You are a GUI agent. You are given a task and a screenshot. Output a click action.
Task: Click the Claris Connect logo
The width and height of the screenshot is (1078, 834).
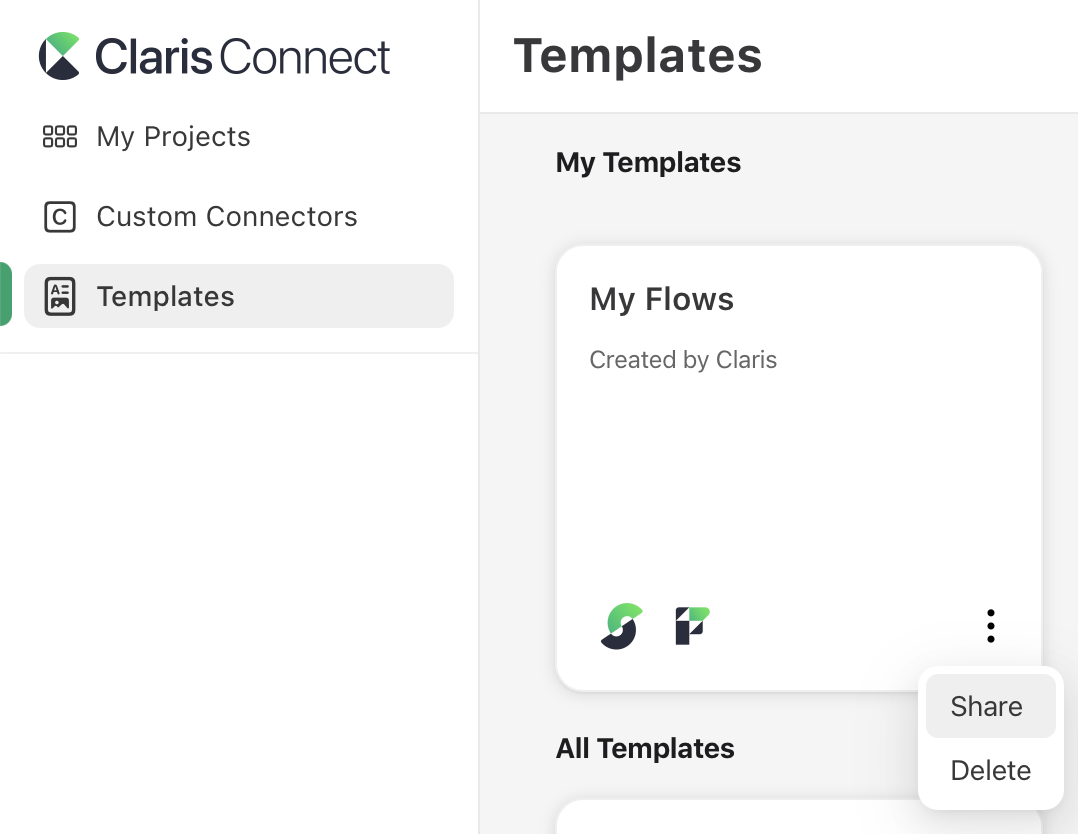click(213, 55)
